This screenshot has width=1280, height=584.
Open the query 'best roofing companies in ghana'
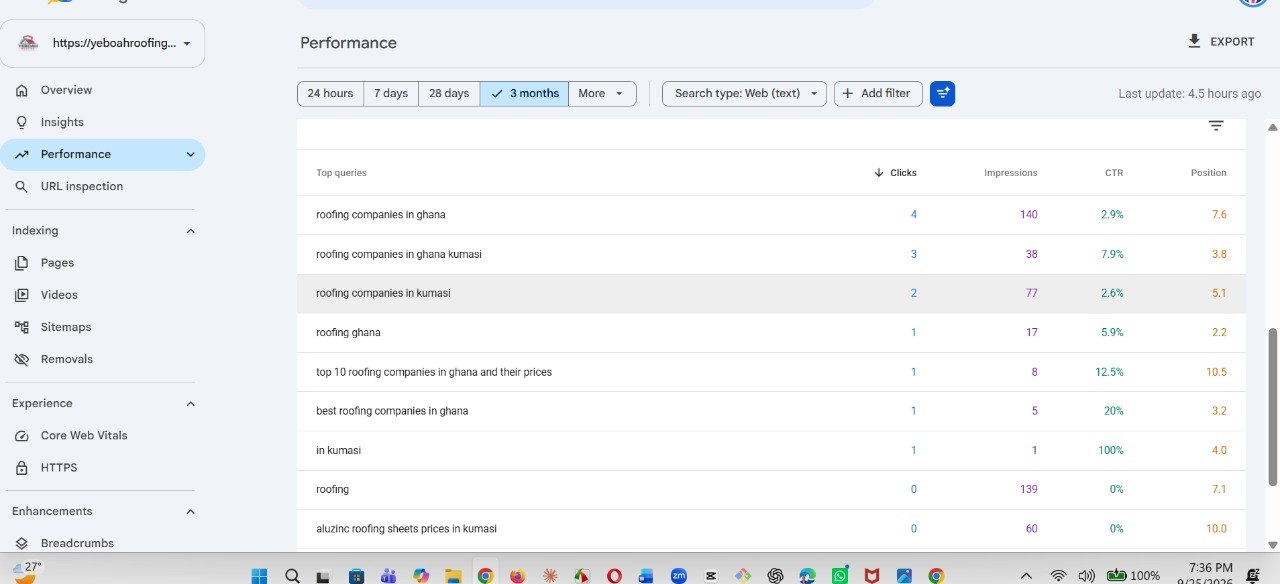tap(392, 411)
